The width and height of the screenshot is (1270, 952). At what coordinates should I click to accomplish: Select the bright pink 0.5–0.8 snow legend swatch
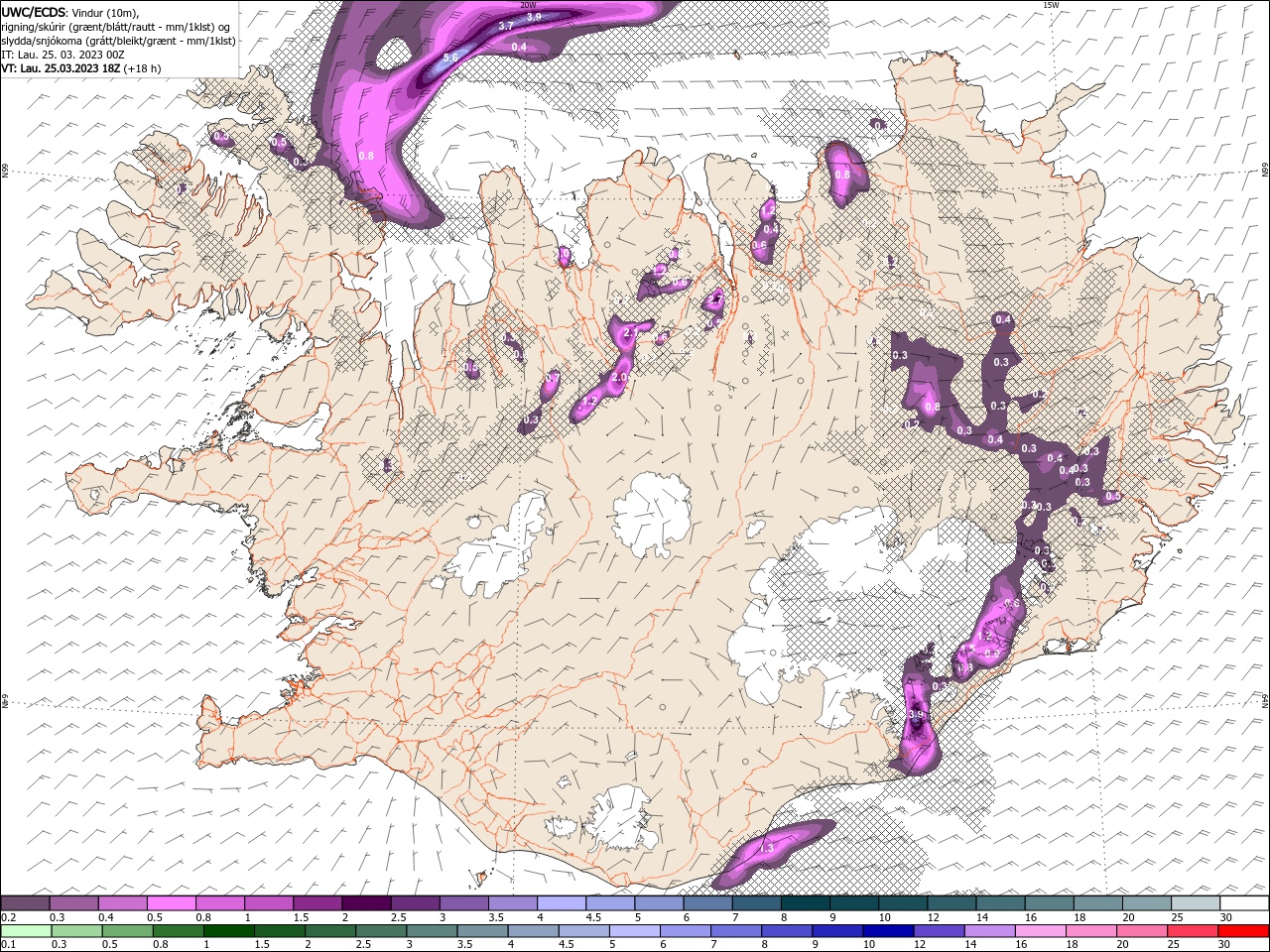(172, 903)
